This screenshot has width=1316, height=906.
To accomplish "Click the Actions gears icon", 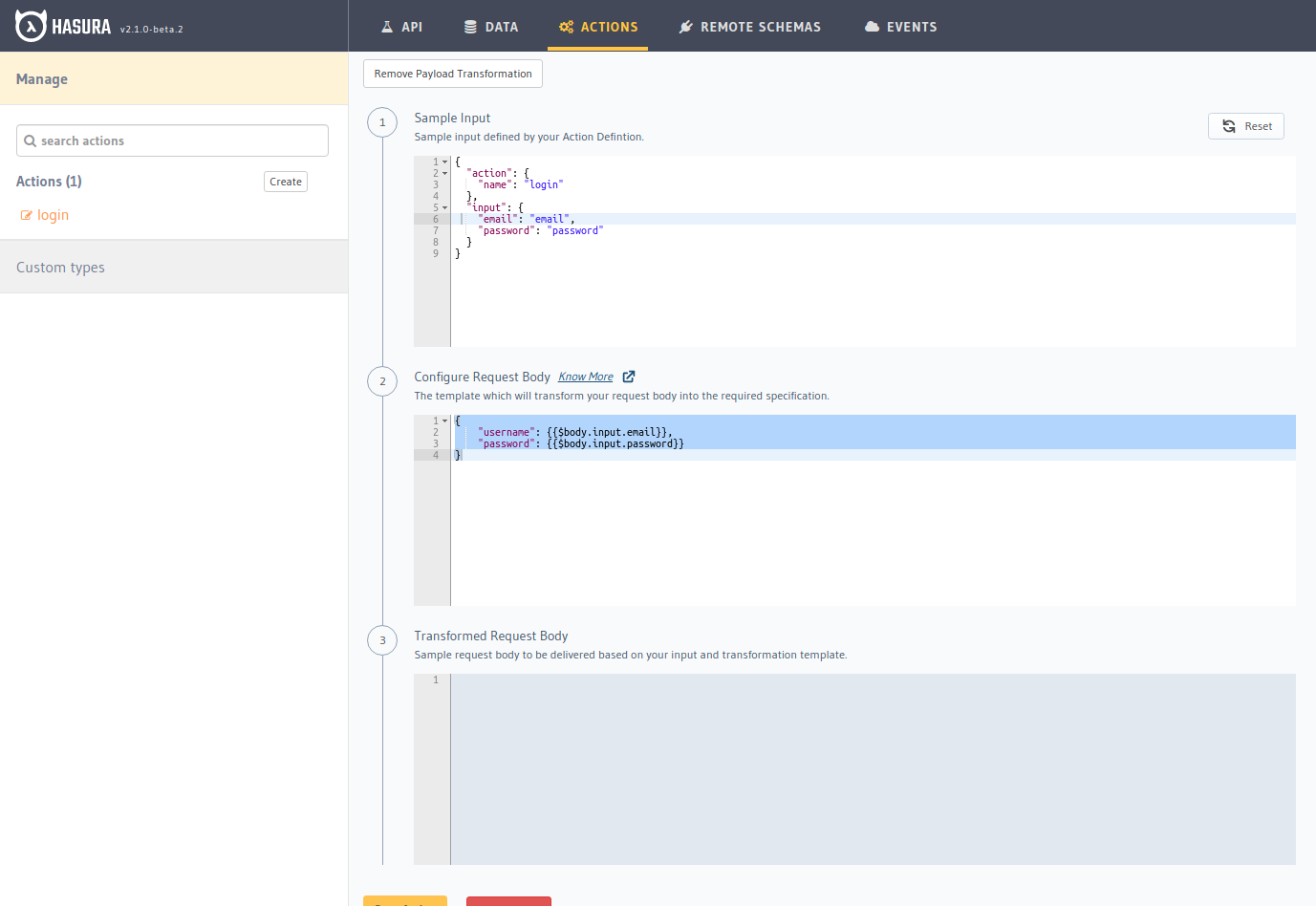I will click(x=567, y=27).
